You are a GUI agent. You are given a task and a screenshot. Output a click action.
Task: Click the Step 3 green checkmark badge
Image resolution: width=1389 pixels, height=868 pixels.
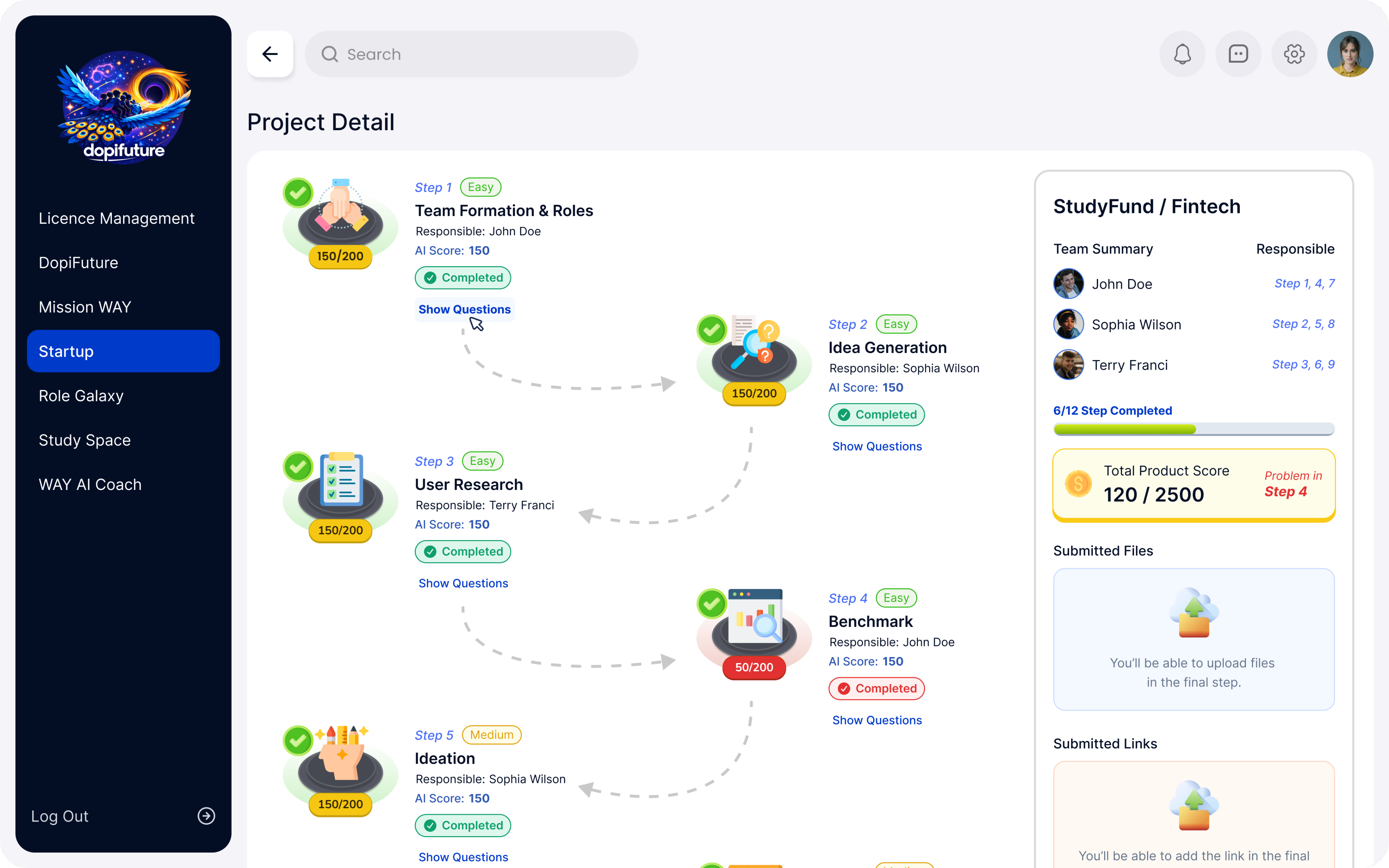pos(298,467)
